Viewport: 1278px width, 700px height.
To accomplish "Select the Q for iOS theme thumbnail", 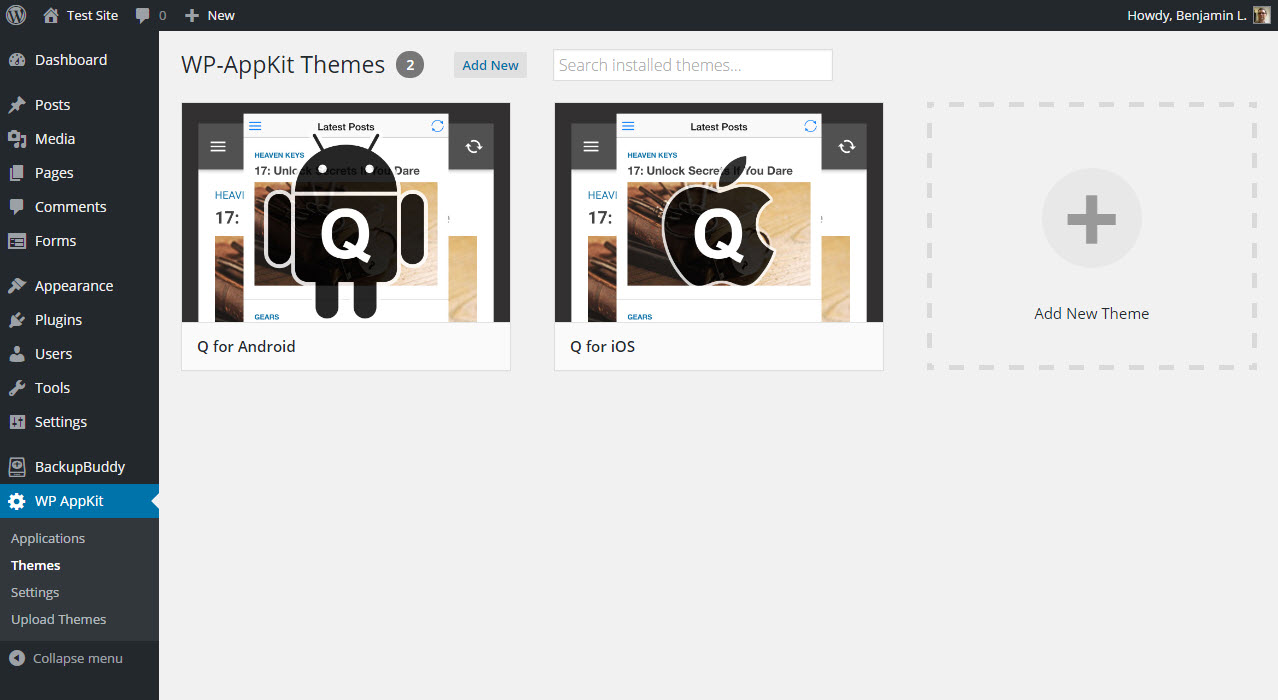I will point(718,213).
